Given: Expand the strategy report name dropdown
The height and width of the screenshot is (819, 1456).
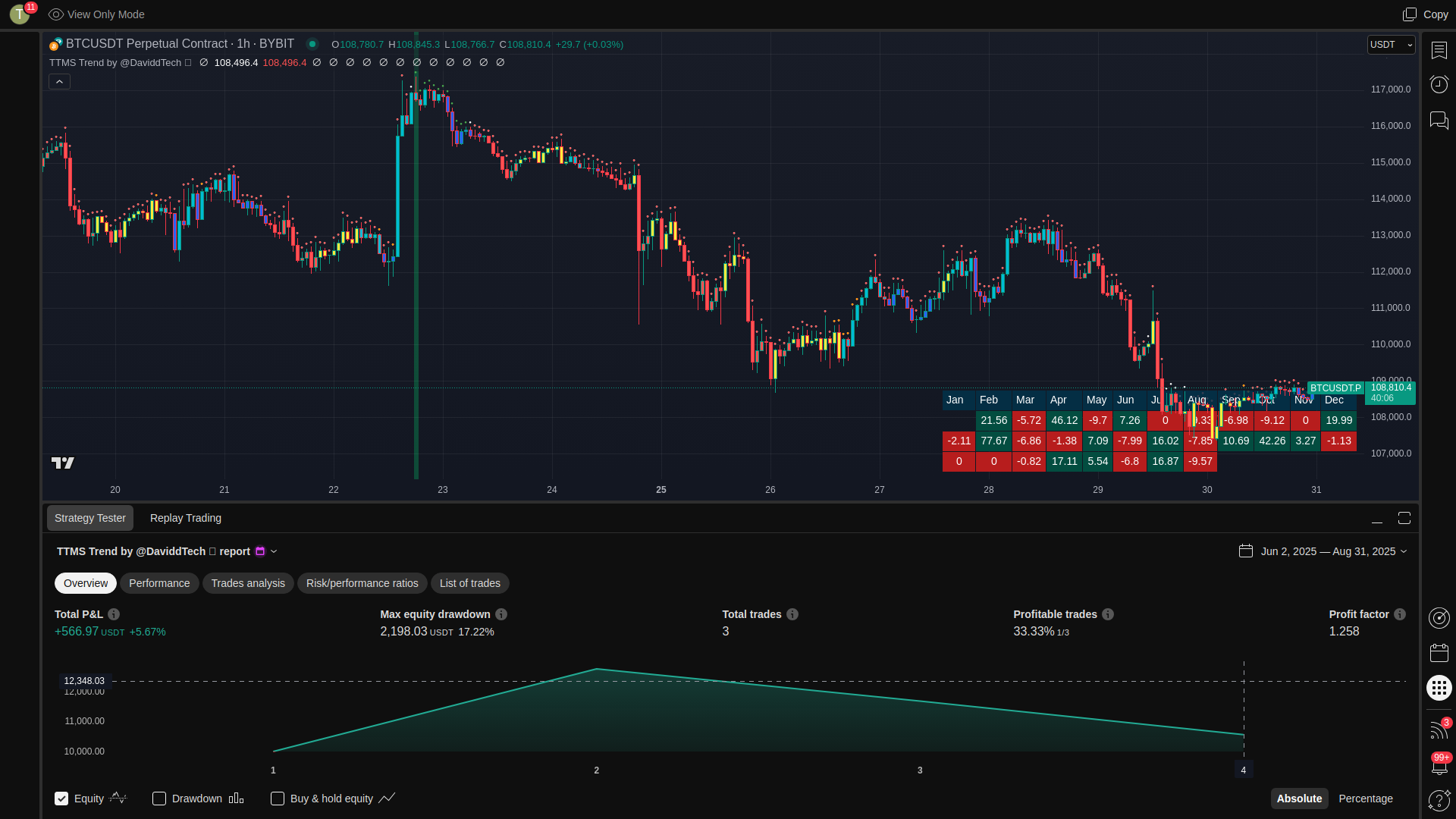Looking at the screenshot, I should [x=274, y=551].
